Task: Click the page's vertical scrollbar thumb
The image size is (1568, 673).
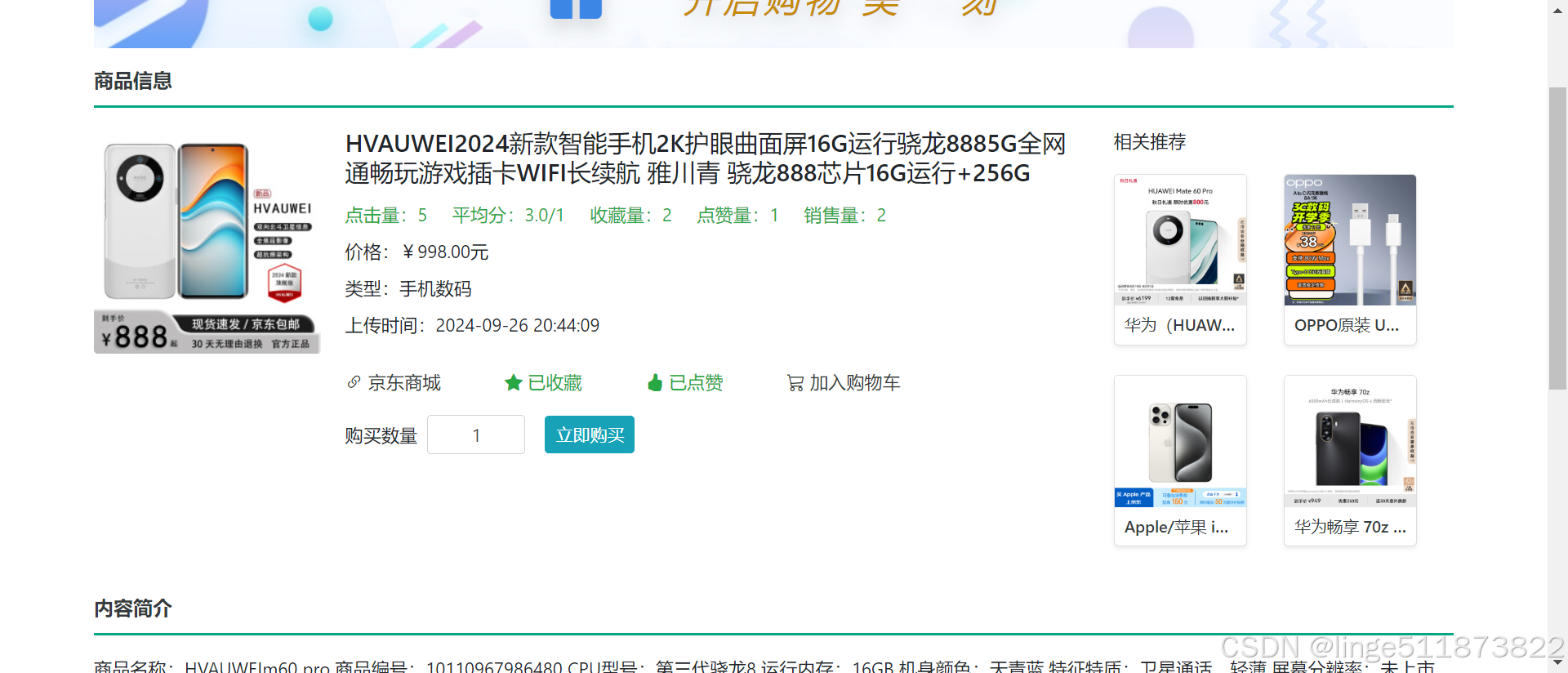Action: click(x=1557, y=237)
